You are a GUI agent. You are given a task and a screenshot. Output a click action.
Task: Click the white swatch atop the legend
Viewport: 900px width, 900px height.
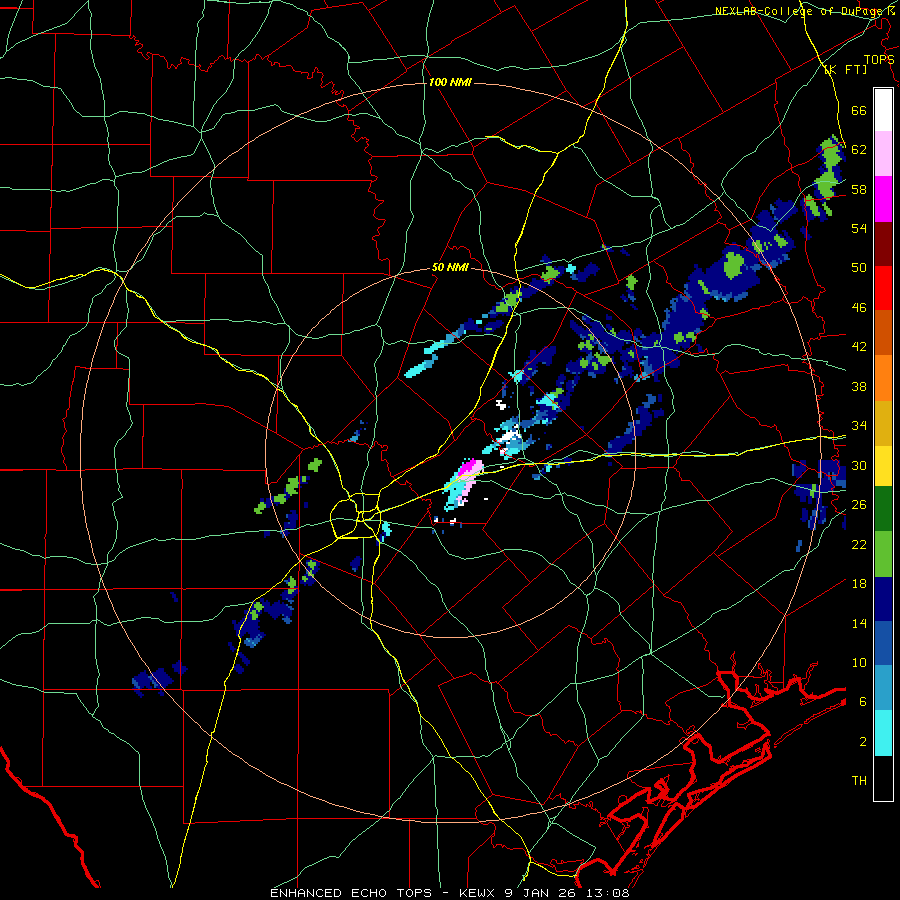click(x=883, y=110)
